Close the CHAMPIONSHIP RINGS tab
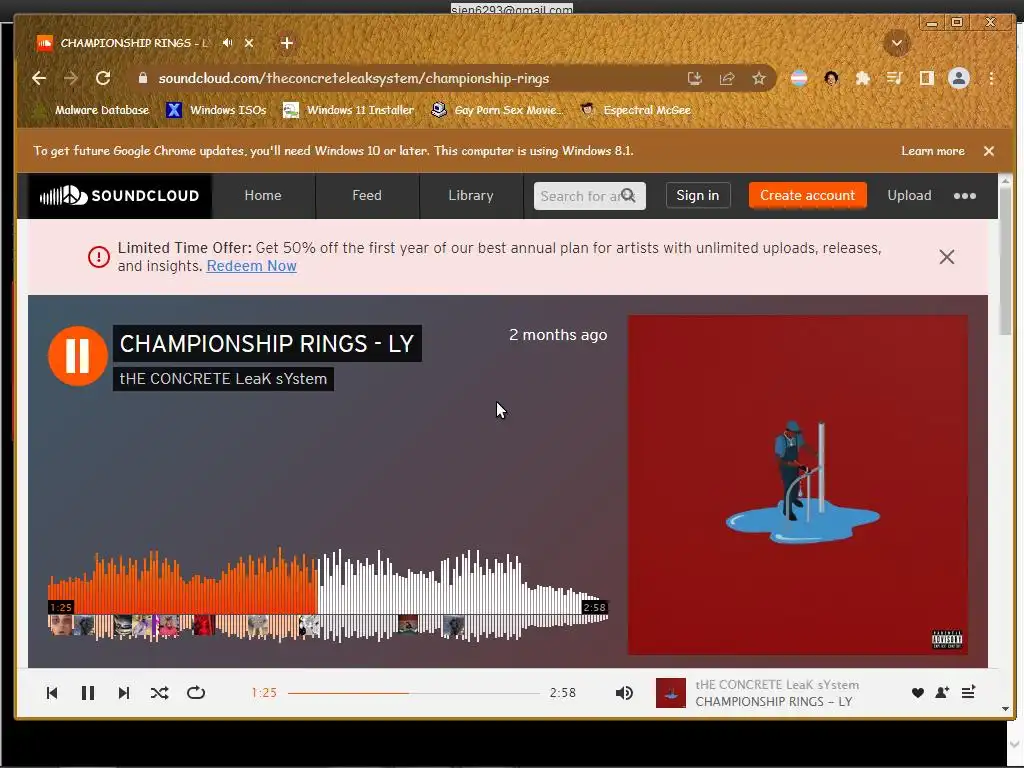Screen dimensions: 1024x768 (x=249, y=43)
